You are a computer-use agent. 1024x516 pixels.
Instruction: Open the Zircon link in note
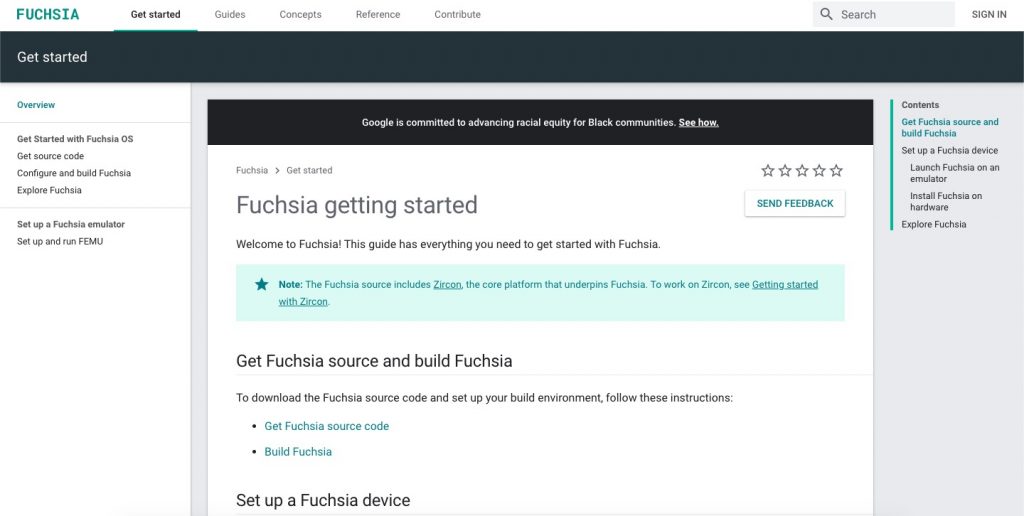point(447,285)
